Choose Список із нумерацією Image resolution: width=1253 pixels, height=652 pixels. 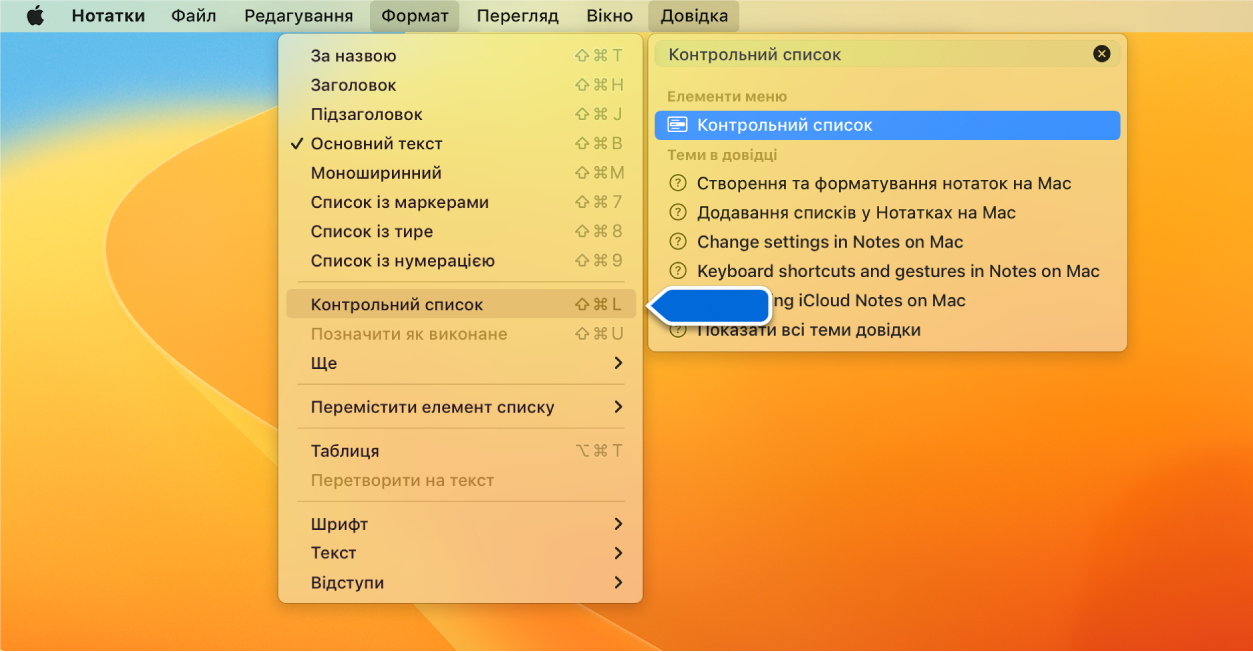[460, 260]
